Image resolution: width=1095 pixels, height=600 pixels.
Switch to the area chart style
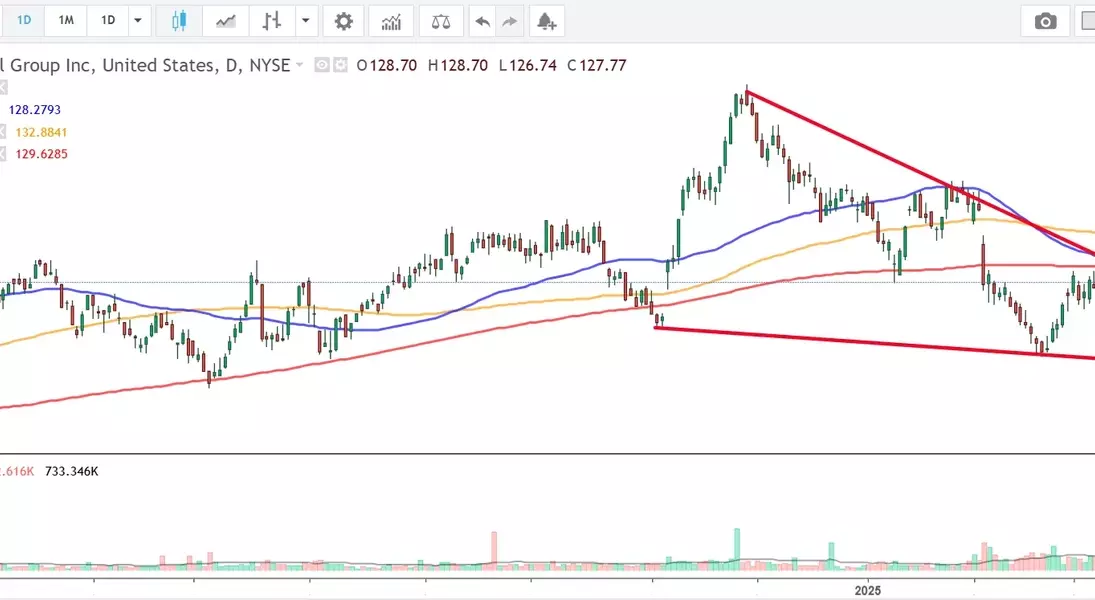(227, 21)
